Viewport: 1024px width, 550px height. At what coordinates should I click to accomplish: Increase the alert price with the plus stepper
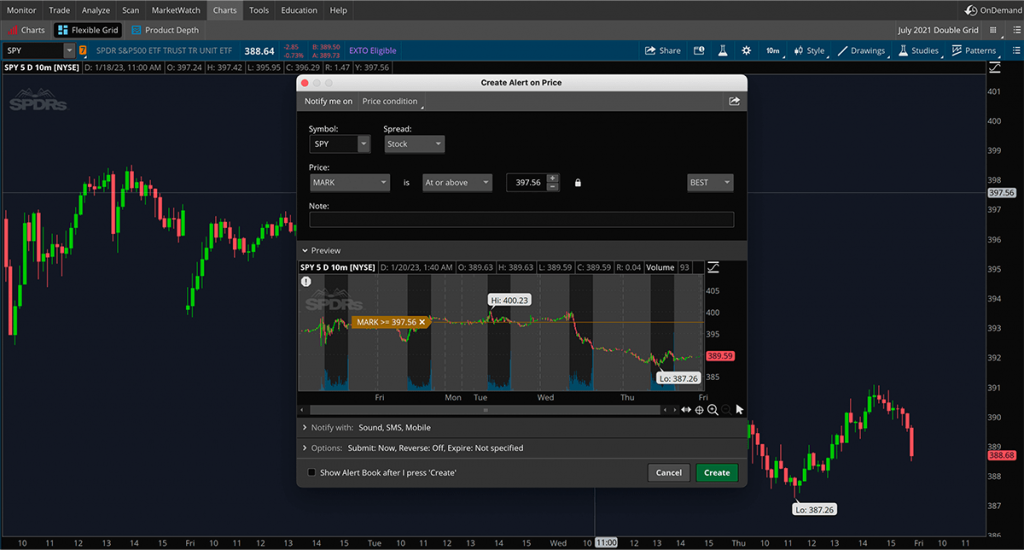pos(552,178)
